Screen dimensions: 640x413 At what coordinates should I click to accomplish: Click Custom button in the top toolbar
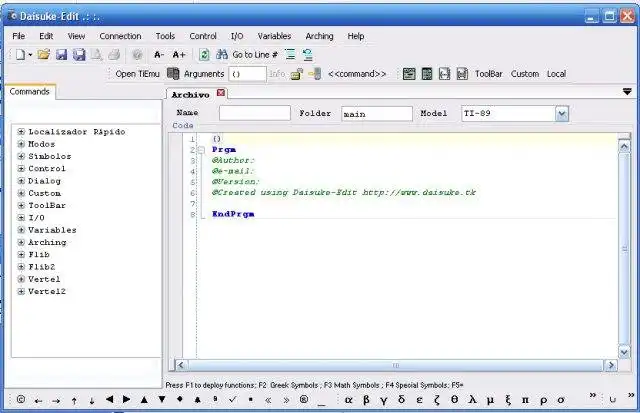pos(525,74)
